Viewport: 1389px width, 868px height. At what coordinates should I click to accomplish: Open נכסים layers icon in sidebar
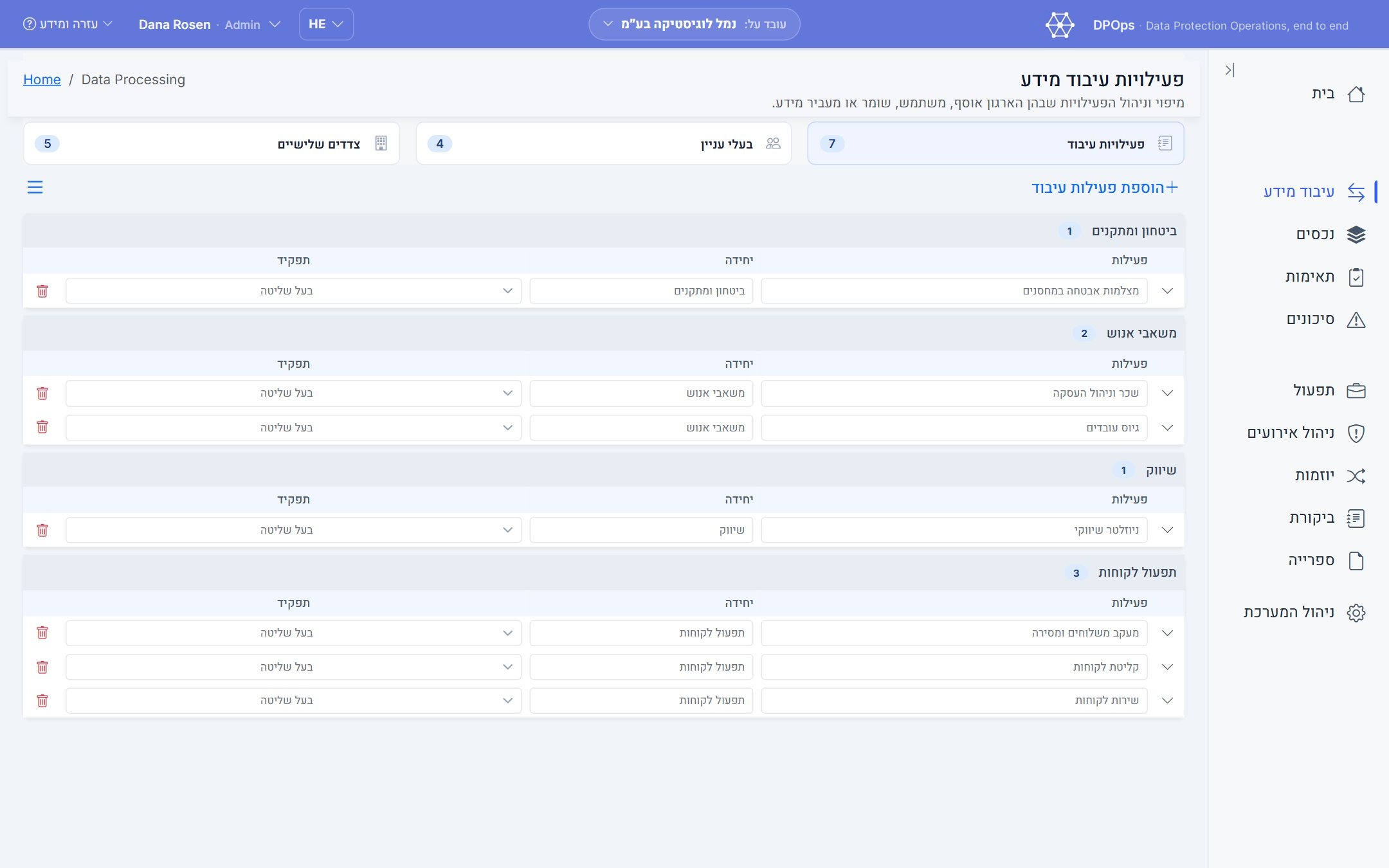point(1356,235)
